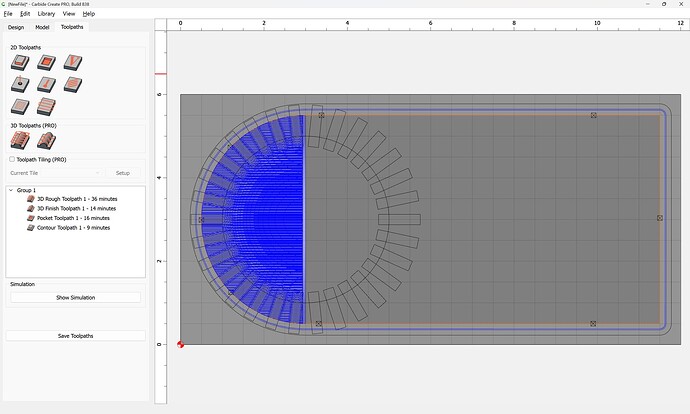Enable the Toolpath Tiling (PRO) checkbox
690x414 pixels.
(12, 159)
